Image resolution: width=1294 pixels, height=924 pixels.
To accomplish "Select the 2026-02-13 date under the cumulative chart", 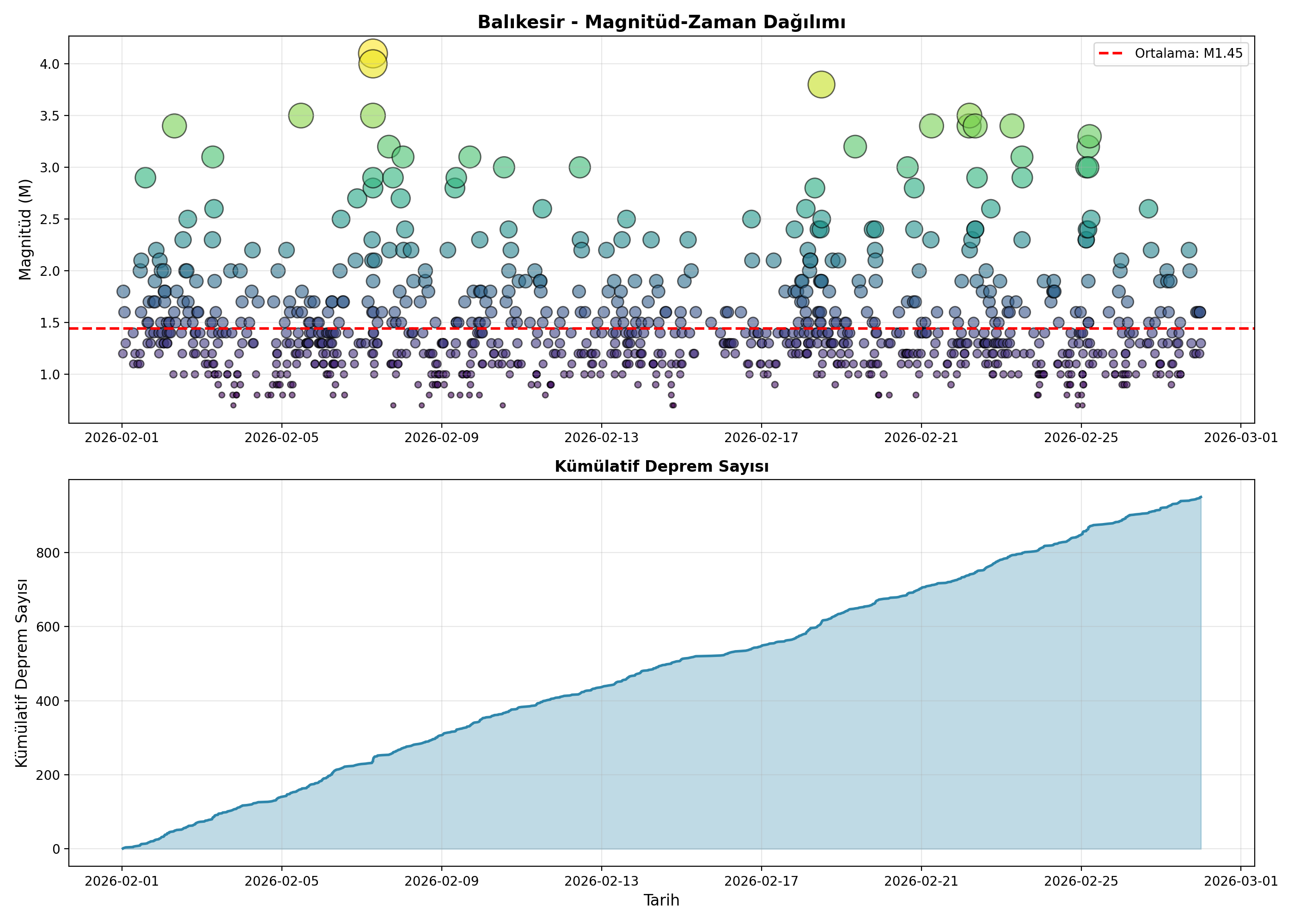I will (601, 881).
